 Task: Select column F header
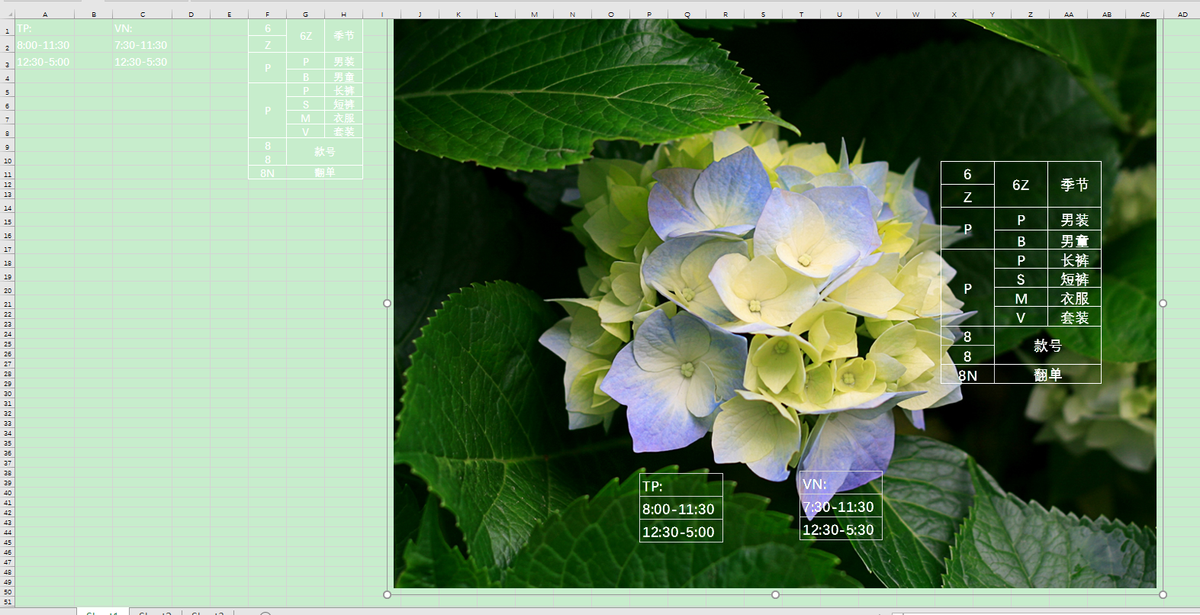point(267,14)
